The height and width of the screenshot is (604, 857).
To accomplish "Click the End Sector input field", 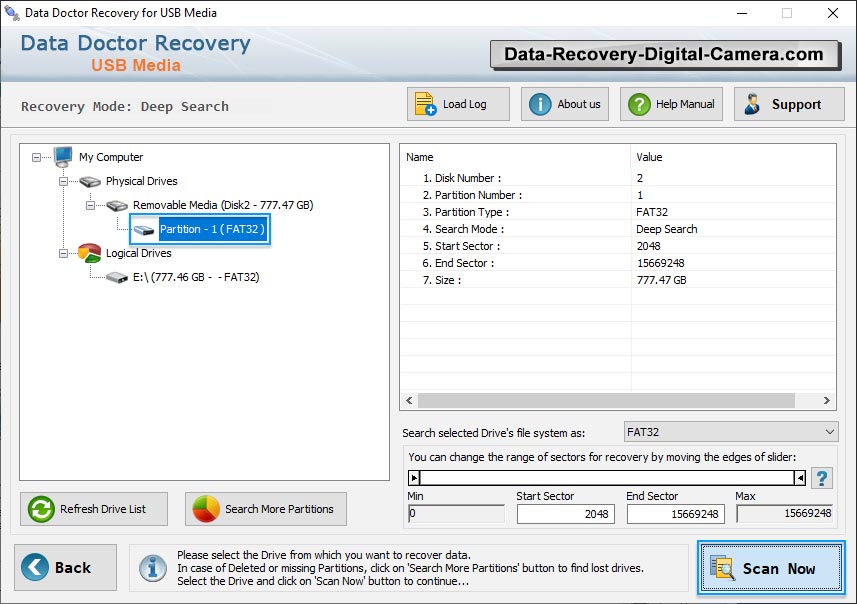I will 676,514.
